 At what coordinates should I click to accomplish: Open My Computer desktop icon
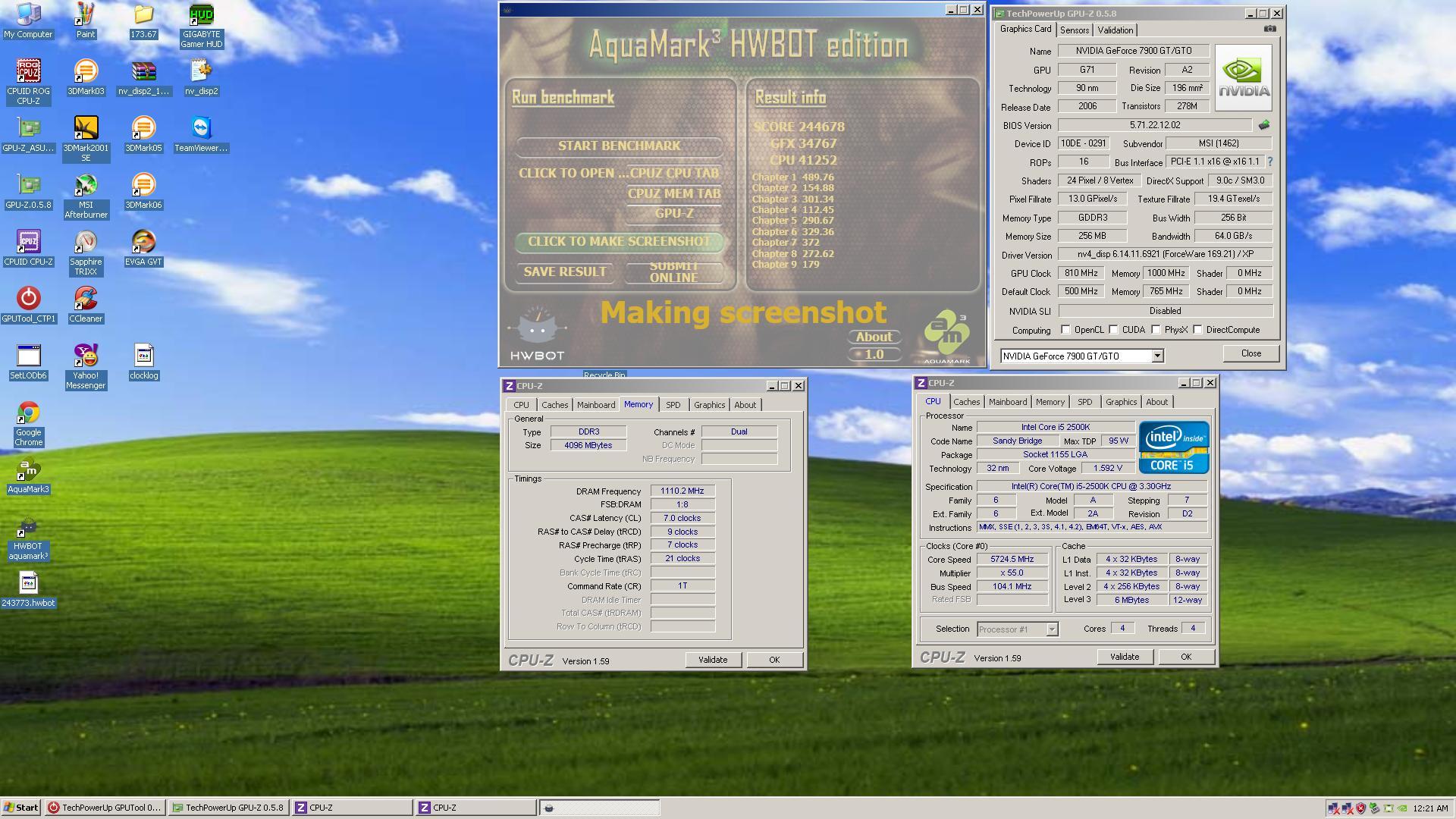point(28,20)
